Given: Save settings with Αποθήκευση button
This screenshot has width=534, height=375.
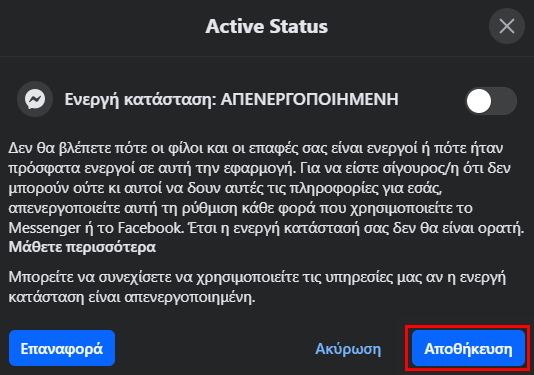Looking at the screenshot, I should click(x=468, y=348).
